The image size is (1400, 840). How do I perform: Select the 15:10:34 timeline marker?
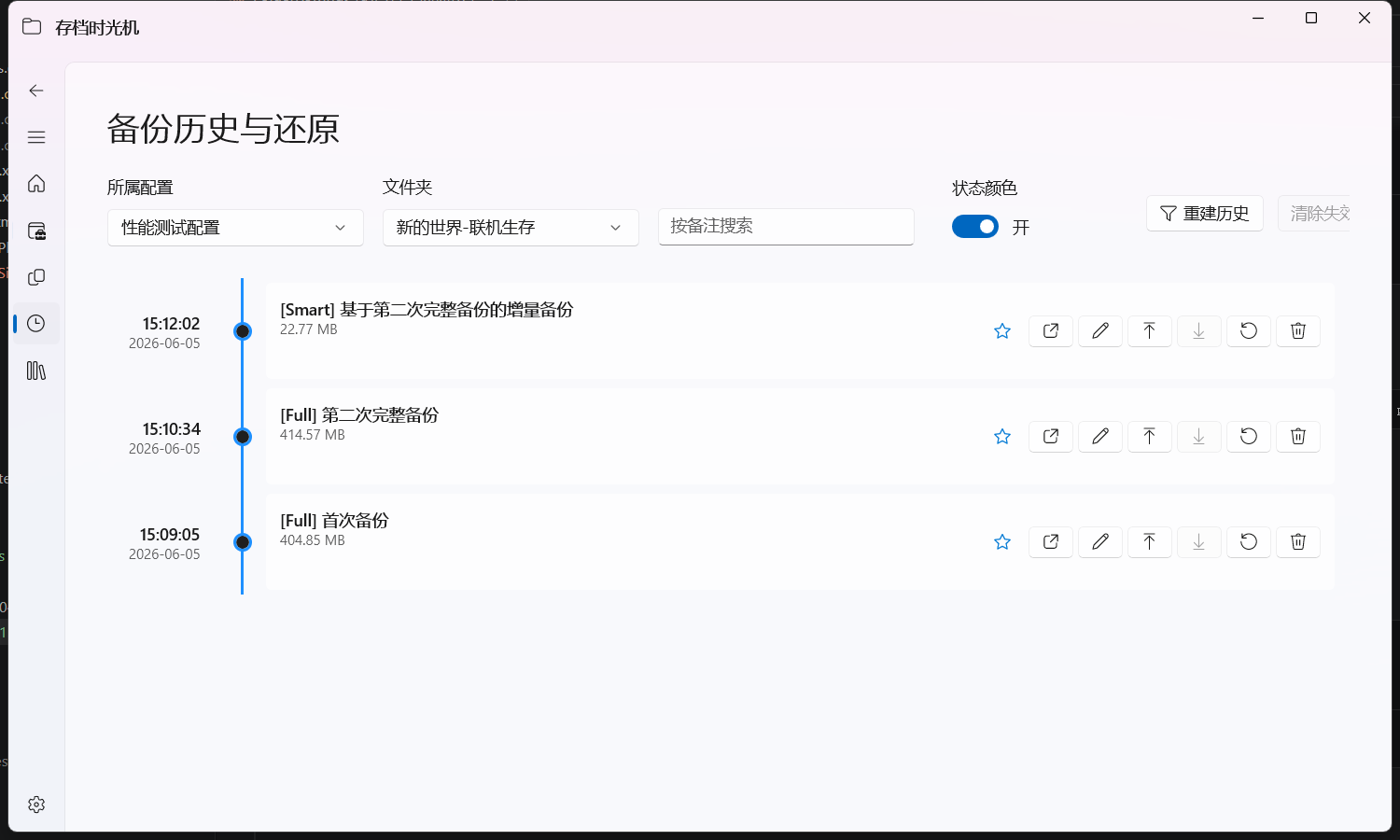pos(243,437)
